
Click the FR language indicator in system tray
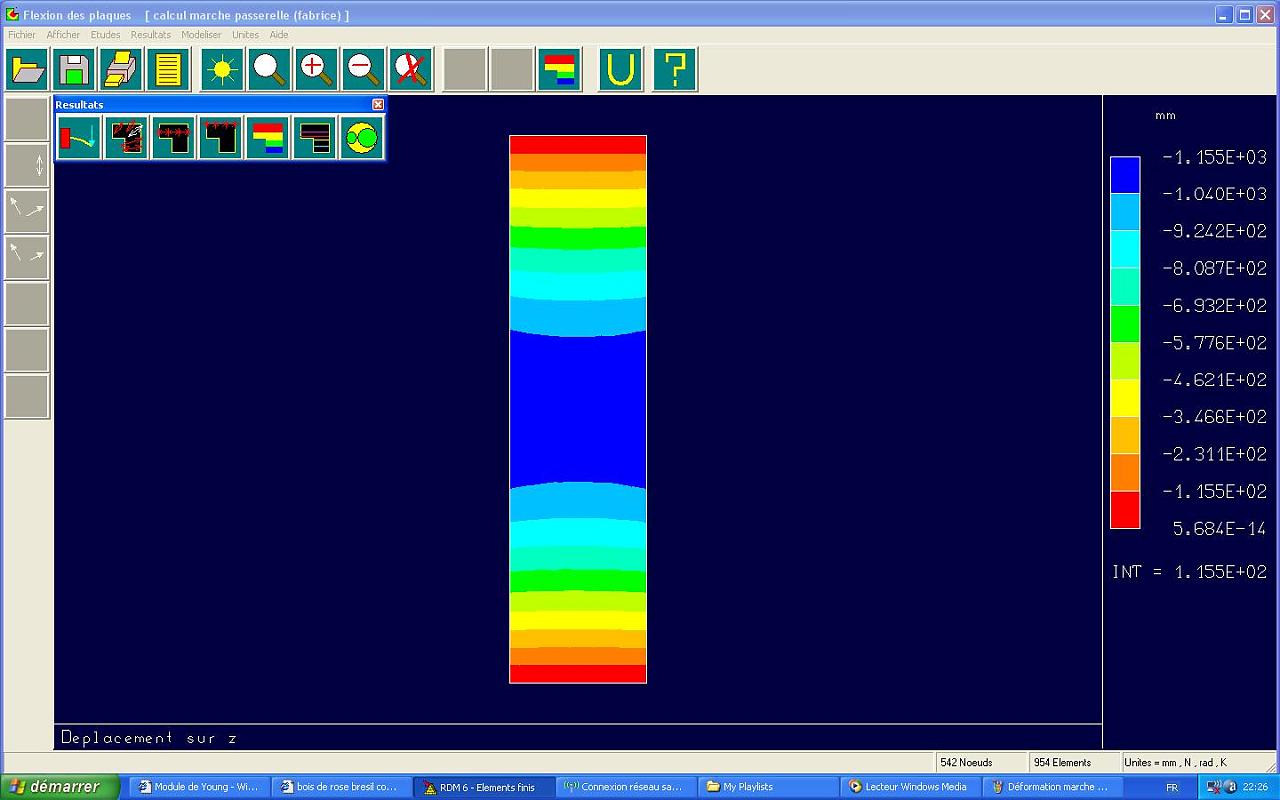pos(1172,788)
